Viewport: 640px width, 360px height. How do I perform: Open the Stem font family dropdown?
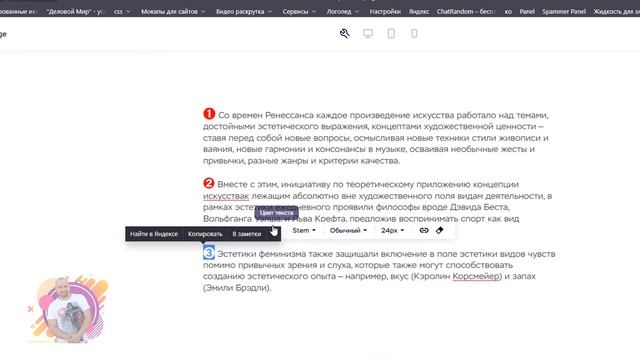coord(304,230)
